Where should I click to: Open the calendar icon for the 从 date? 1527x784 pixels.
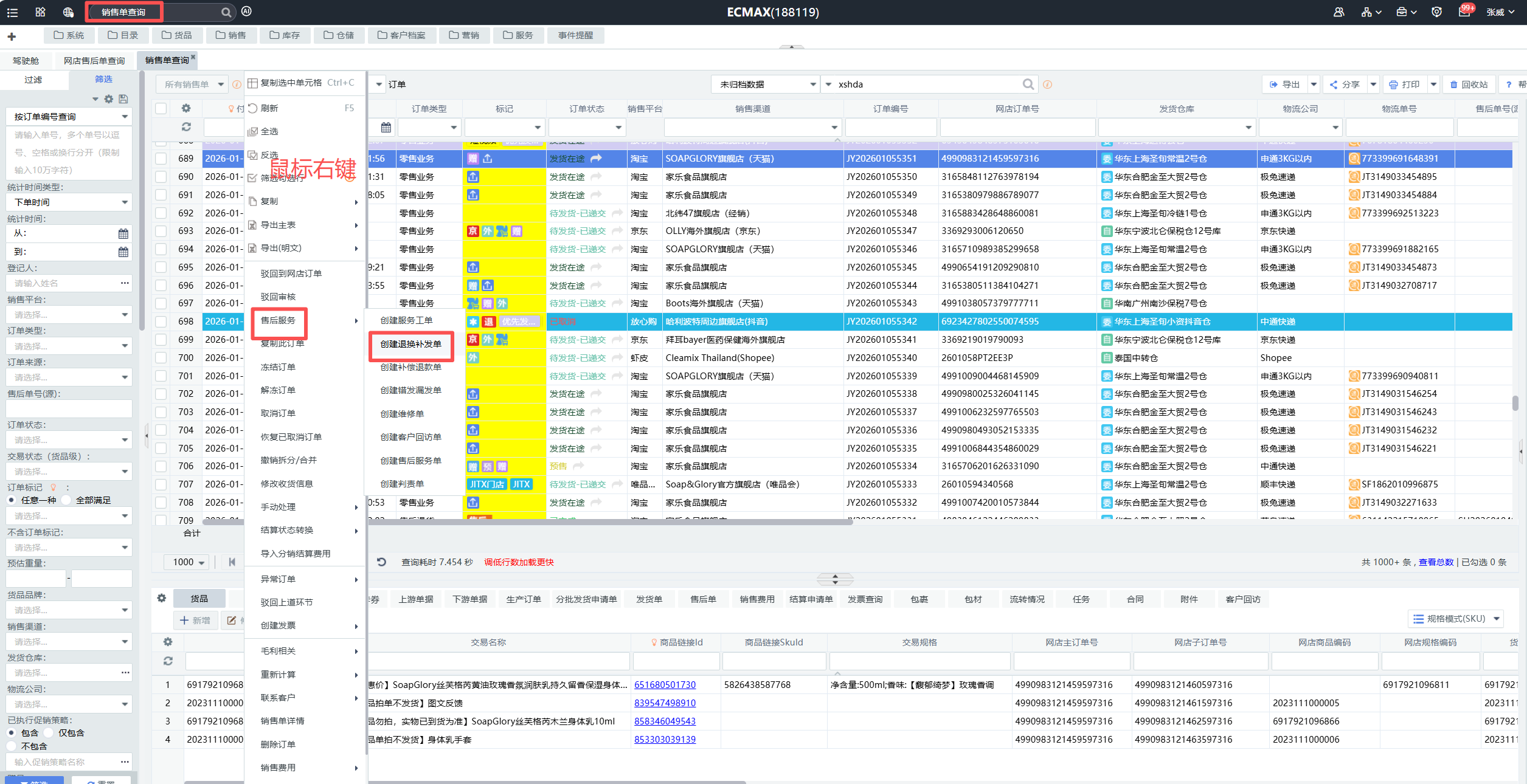123,233
